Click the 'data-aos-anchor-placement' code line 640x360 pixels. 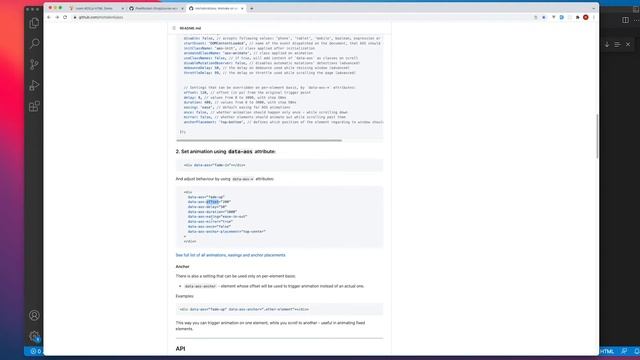(227, 231)
